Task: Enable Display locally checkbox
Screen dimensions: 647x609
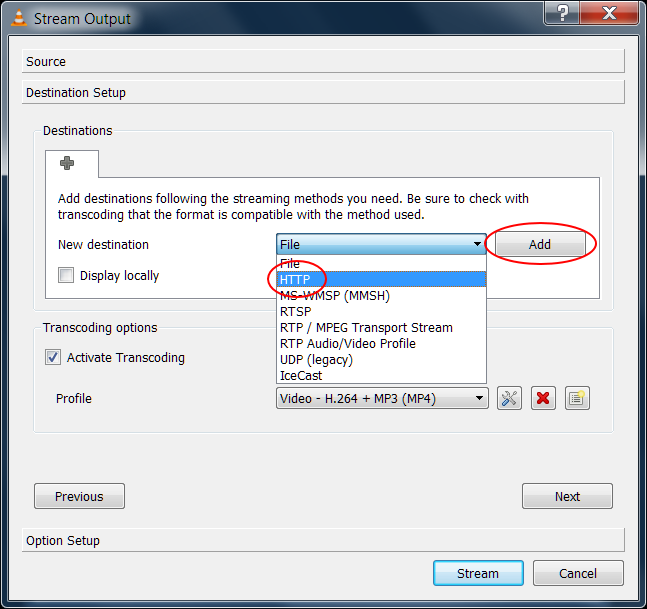Action: [66, 275]
